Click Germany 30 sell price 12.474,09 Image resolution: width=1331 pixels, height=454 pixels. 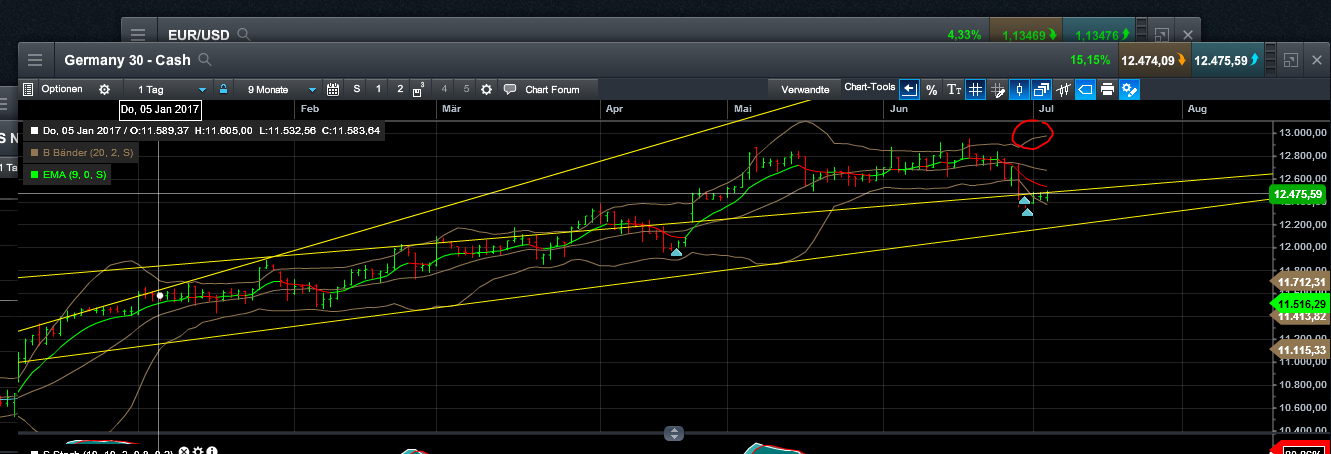coord(1153,60)
